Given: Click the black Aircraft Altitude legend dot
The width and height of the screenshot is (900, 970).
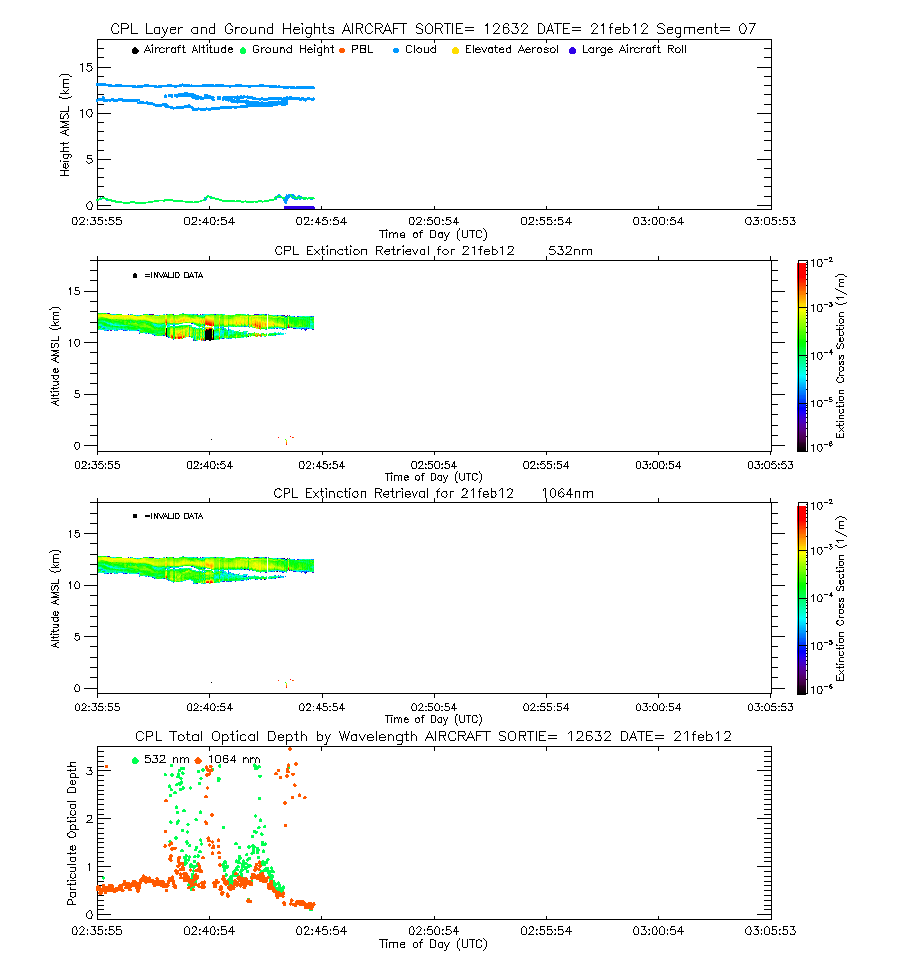Looking at the screenshot, I should (x=135, y=51).
